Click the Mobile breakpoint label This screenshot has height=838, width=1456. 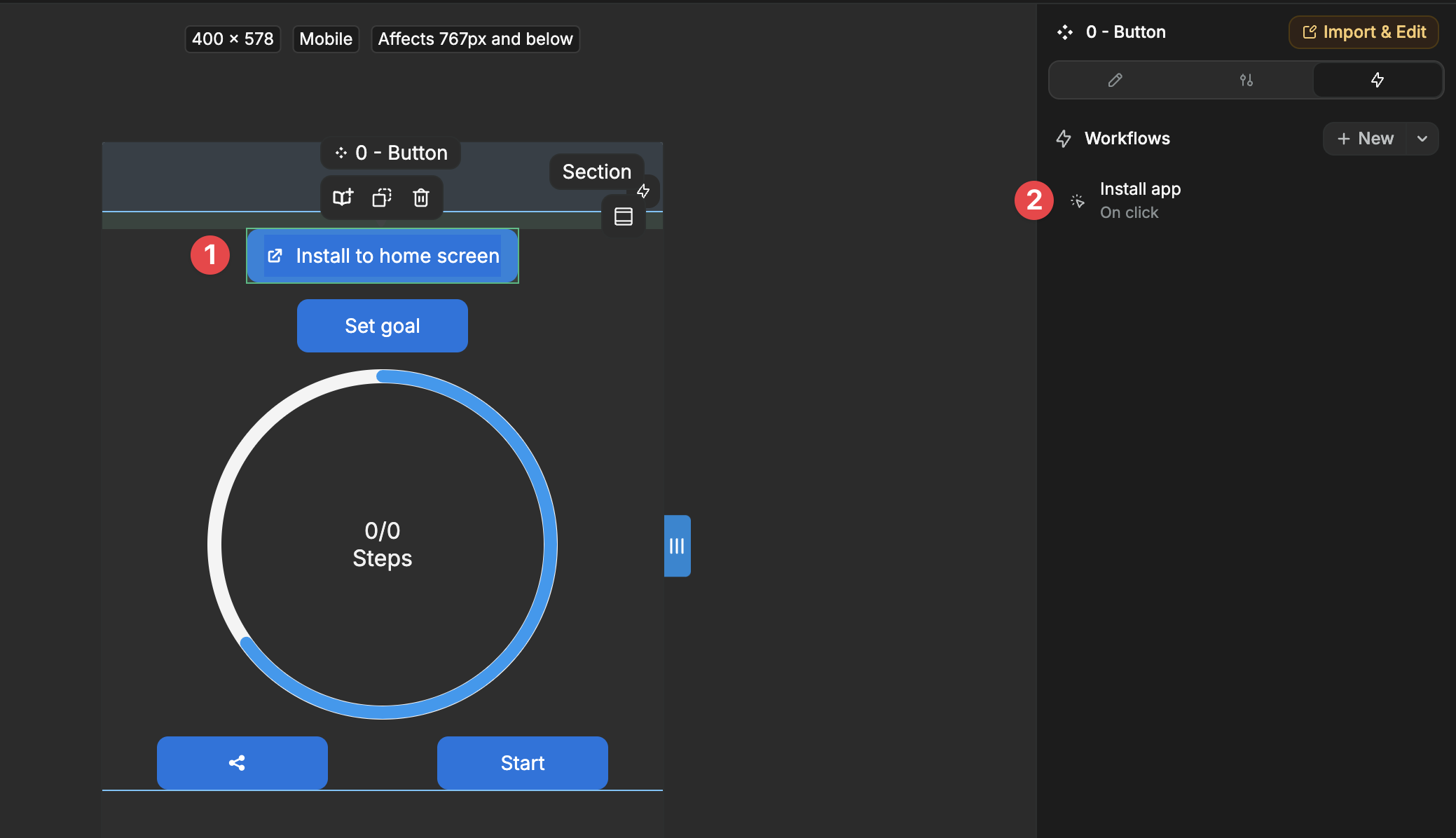click(x=326, y=39)
